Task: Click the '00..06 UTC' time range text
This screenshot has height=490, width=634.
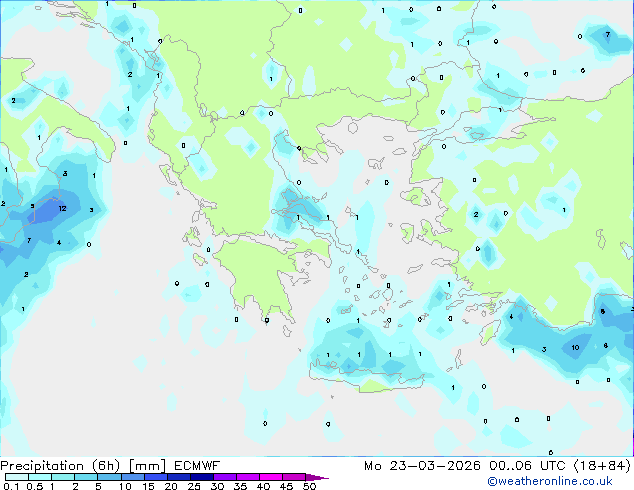Action: pyautogui.click(x=527, y=466)
